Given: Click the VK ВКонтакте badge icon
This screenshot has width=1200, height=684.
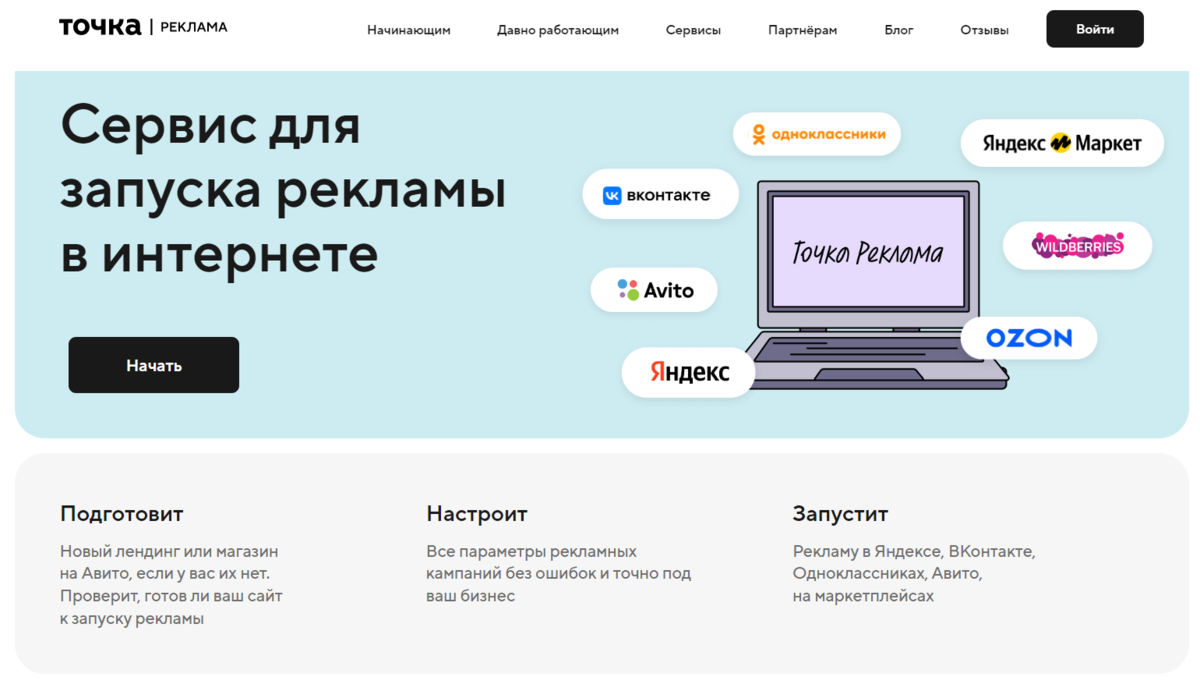Looking at the screenshot, I should pyautogui.click(x=660, y=194).
